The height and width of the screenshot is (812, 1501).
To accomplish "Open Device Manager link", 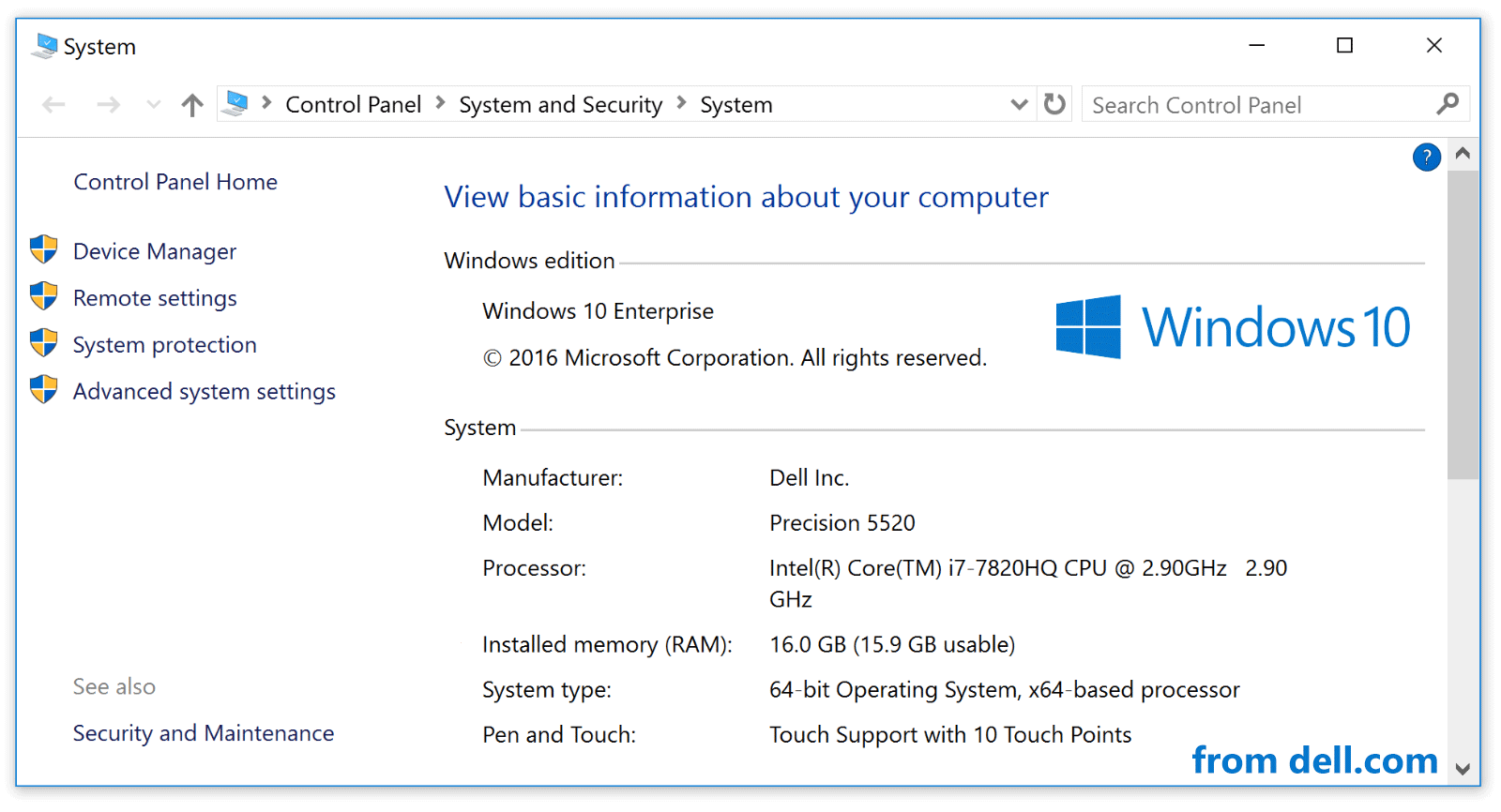I will 155,251.
